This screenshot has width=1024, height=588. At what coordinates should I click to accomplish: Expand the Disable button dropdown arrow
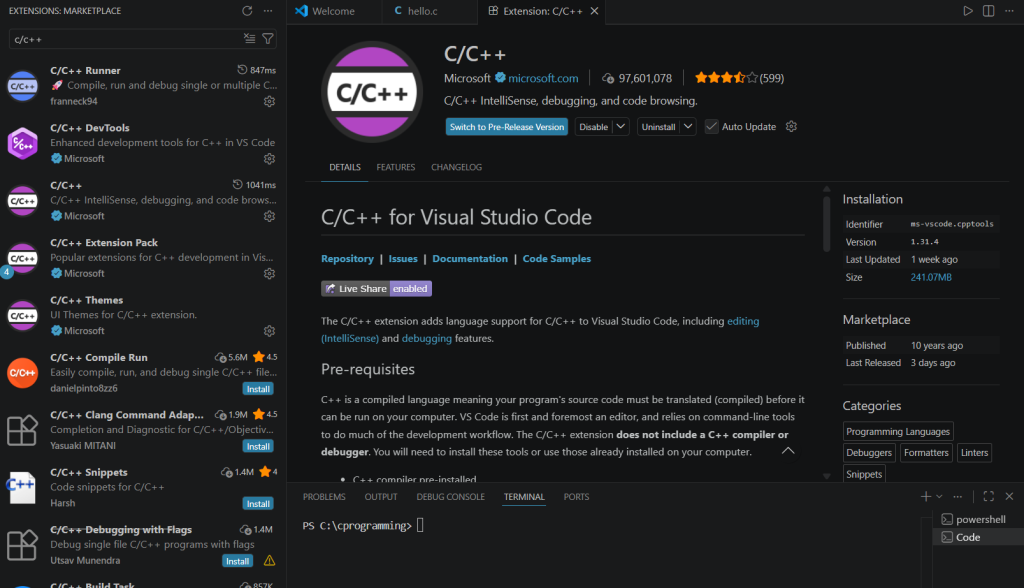pos(621,127)
